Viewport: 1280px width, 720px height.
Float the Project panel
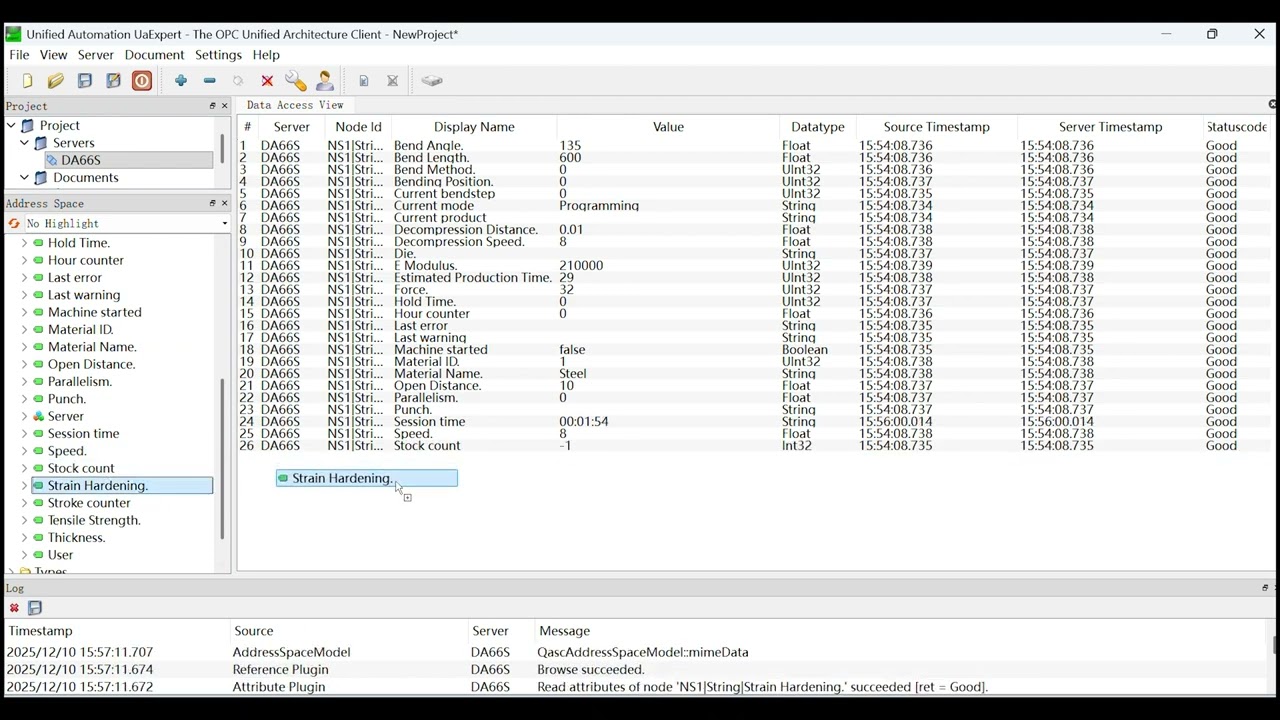click(x=212, y=106)
